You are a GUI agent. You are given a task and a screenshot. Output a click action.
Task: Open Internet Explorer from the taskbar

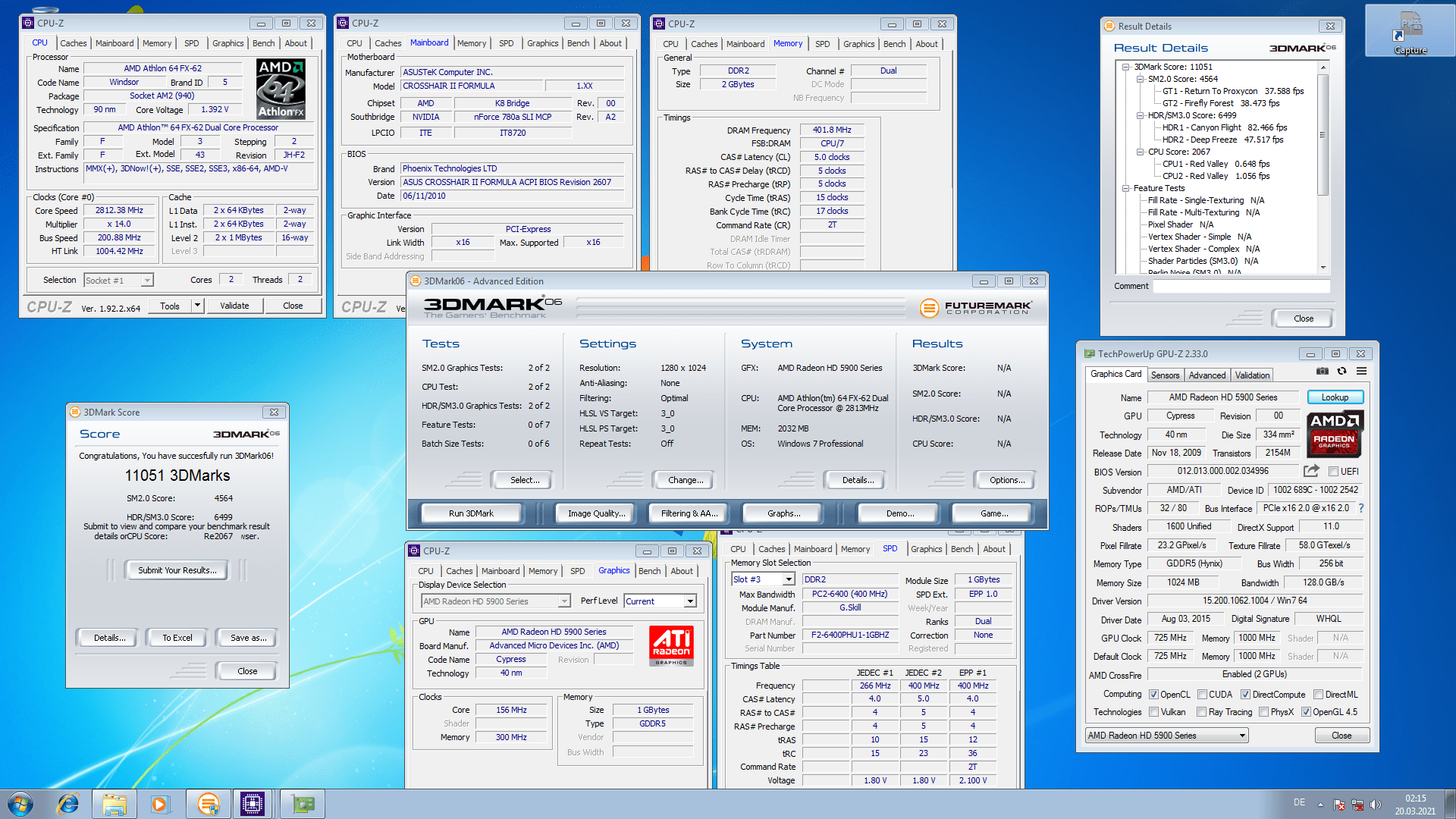pos(67,804)
